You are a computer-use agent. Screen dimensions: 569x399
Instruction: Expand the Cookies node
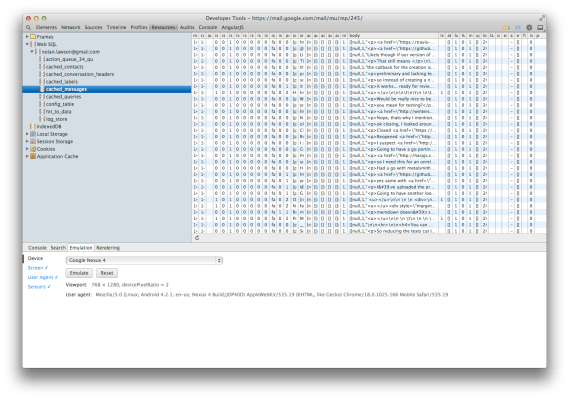(27, 149)
